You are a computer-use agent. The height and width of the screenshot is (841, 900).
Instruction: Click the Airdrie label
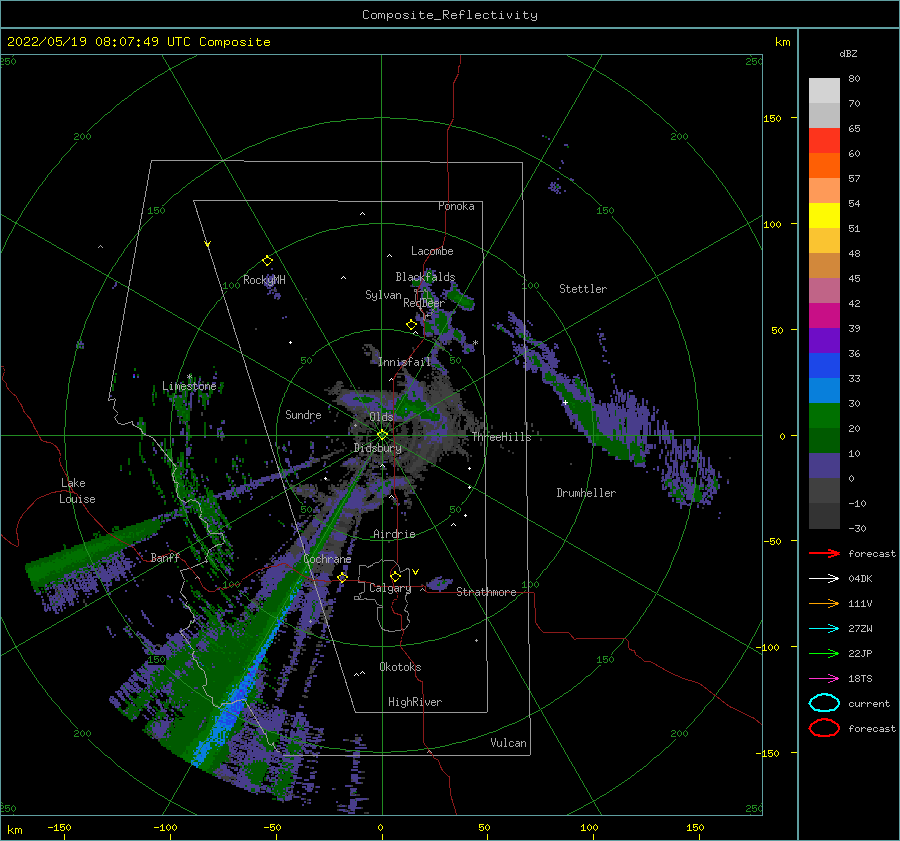394,534
